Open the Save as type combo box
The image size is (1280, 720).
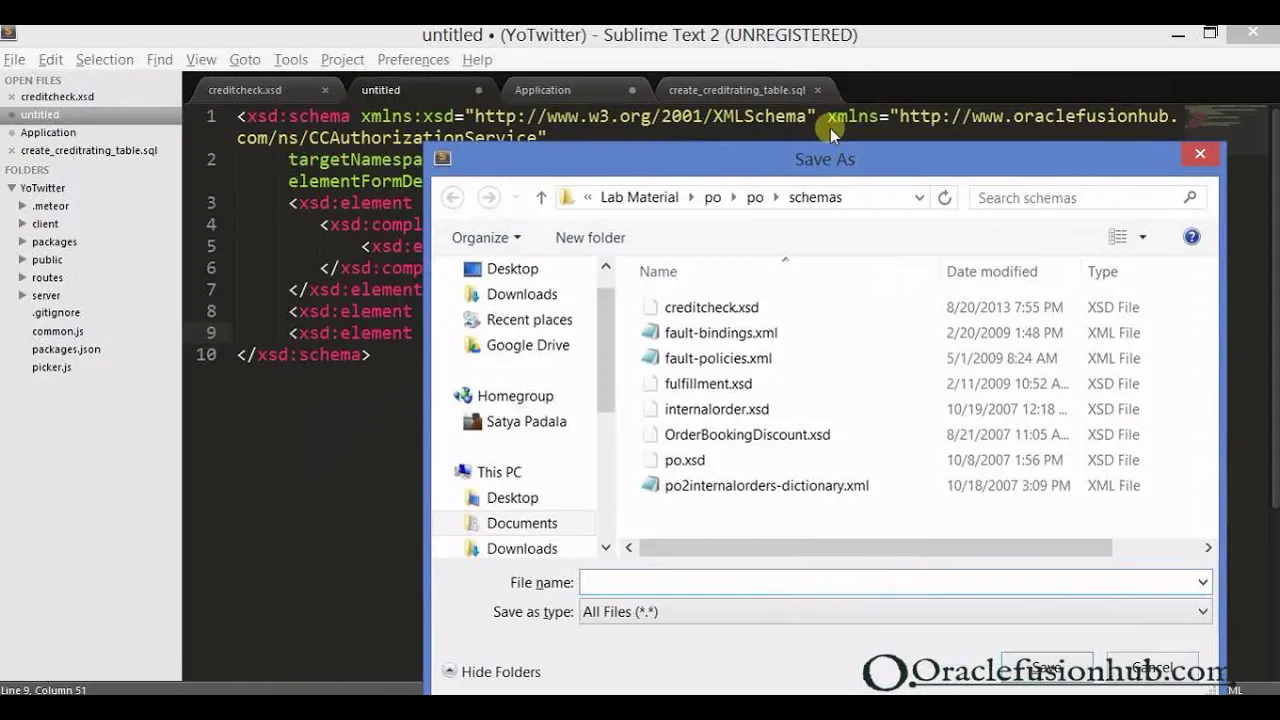[896, 611]
